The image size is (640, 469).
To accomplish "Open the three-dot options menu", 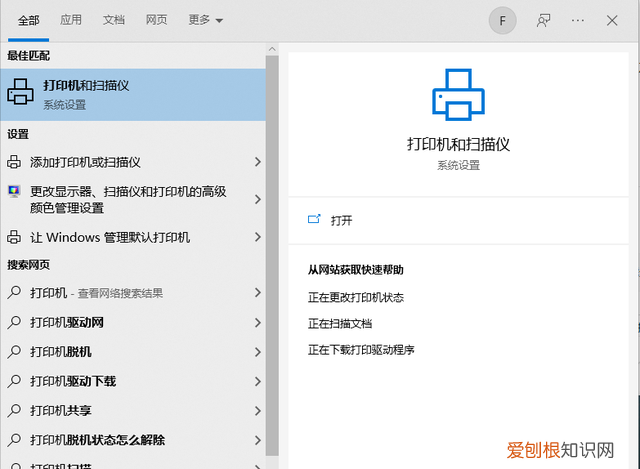I will pyautogui.click(x=578, y=20).
